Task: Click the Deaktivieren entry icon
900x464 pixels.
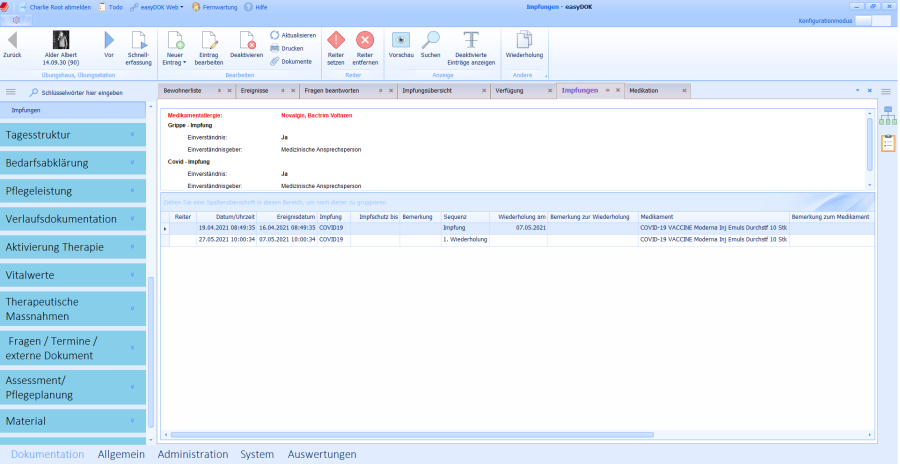Action: click(246, 41)
